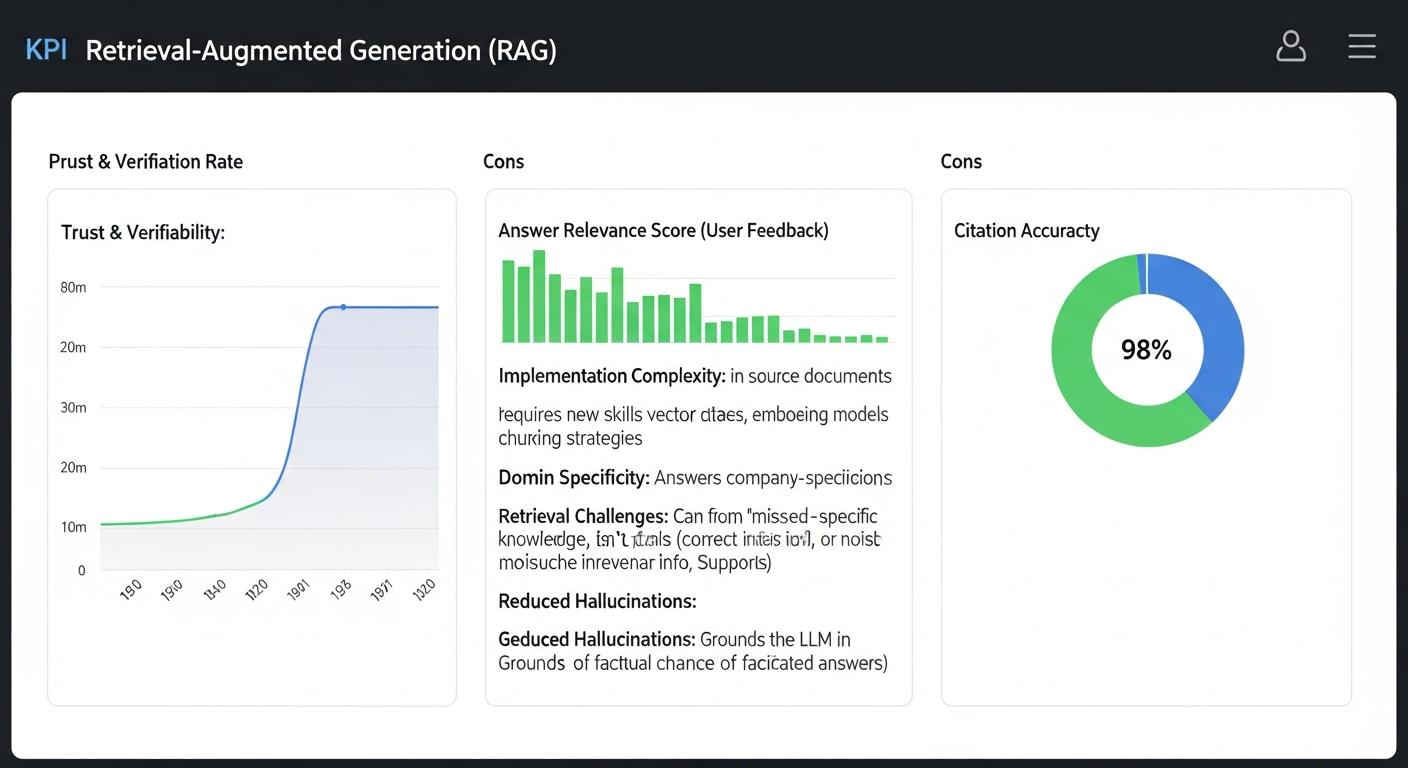Click the blue KPI logo
Image resolution: width=1408 pixels, height=768 pixels.
(46, 50)
